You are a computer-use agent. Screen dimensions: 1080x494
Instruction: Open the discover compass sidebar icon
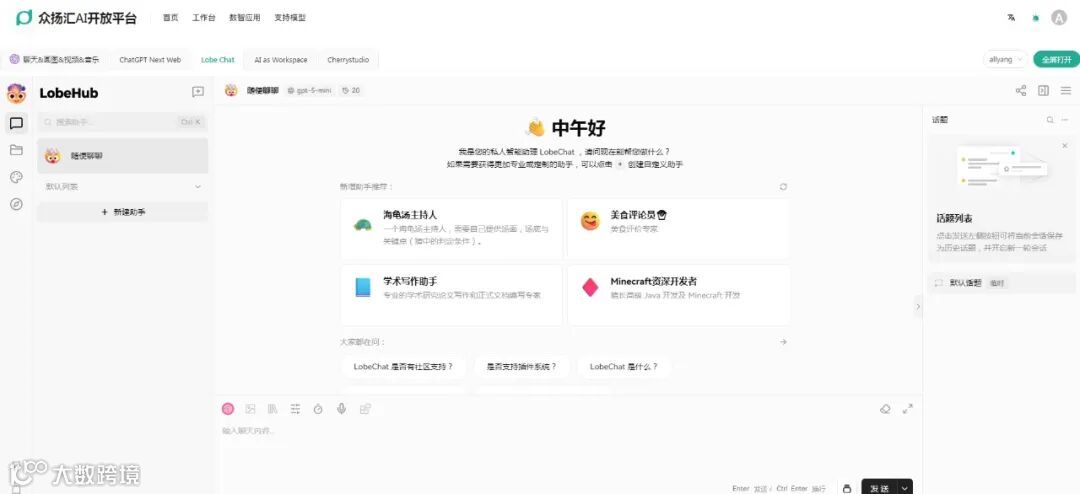pyautogui.click(x=17, y=204)
